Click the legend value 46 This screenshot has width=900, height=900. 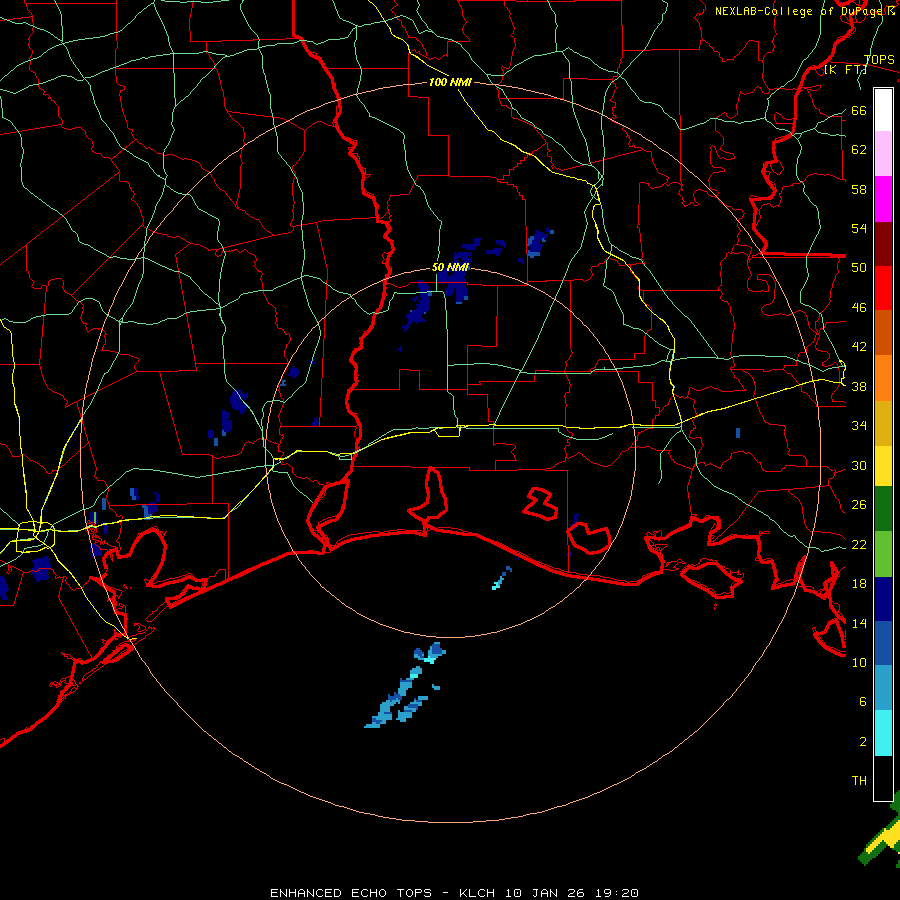click(859, 307)
